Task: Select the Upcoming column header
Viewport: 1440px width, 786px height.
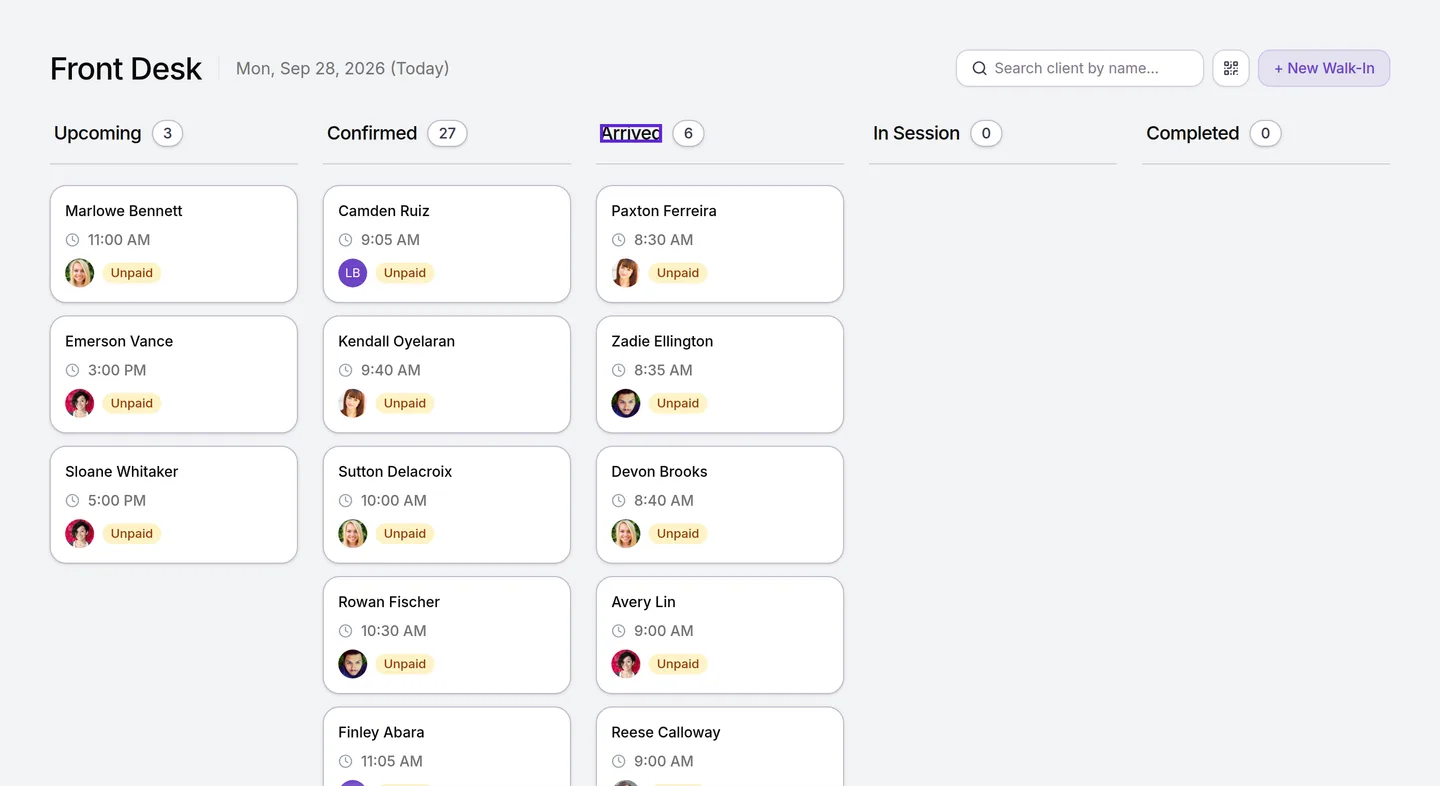Action: (x=98, y=133)
